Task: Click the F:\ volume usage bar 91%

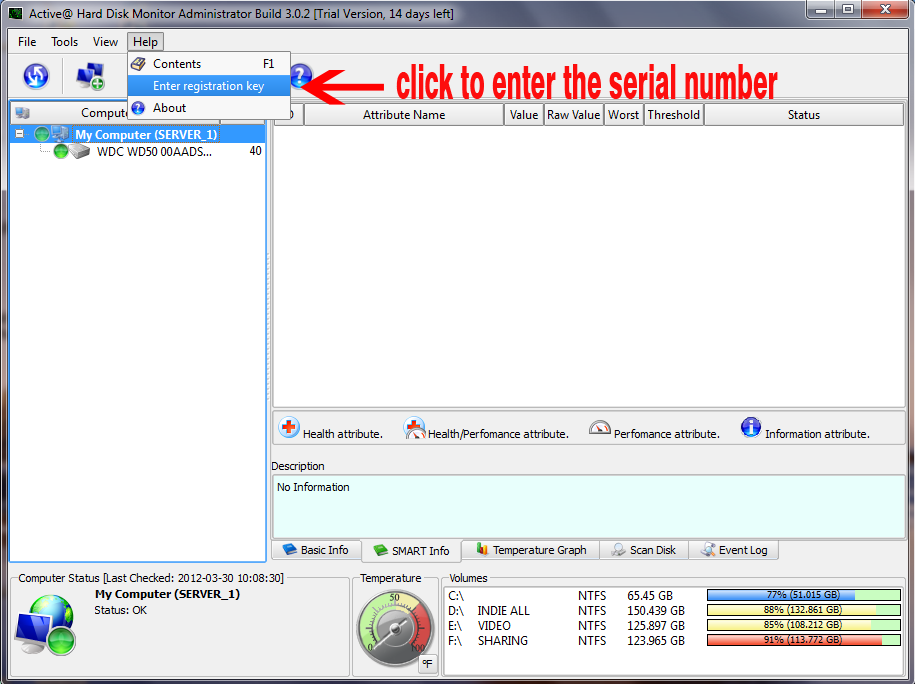Action: 804,640
